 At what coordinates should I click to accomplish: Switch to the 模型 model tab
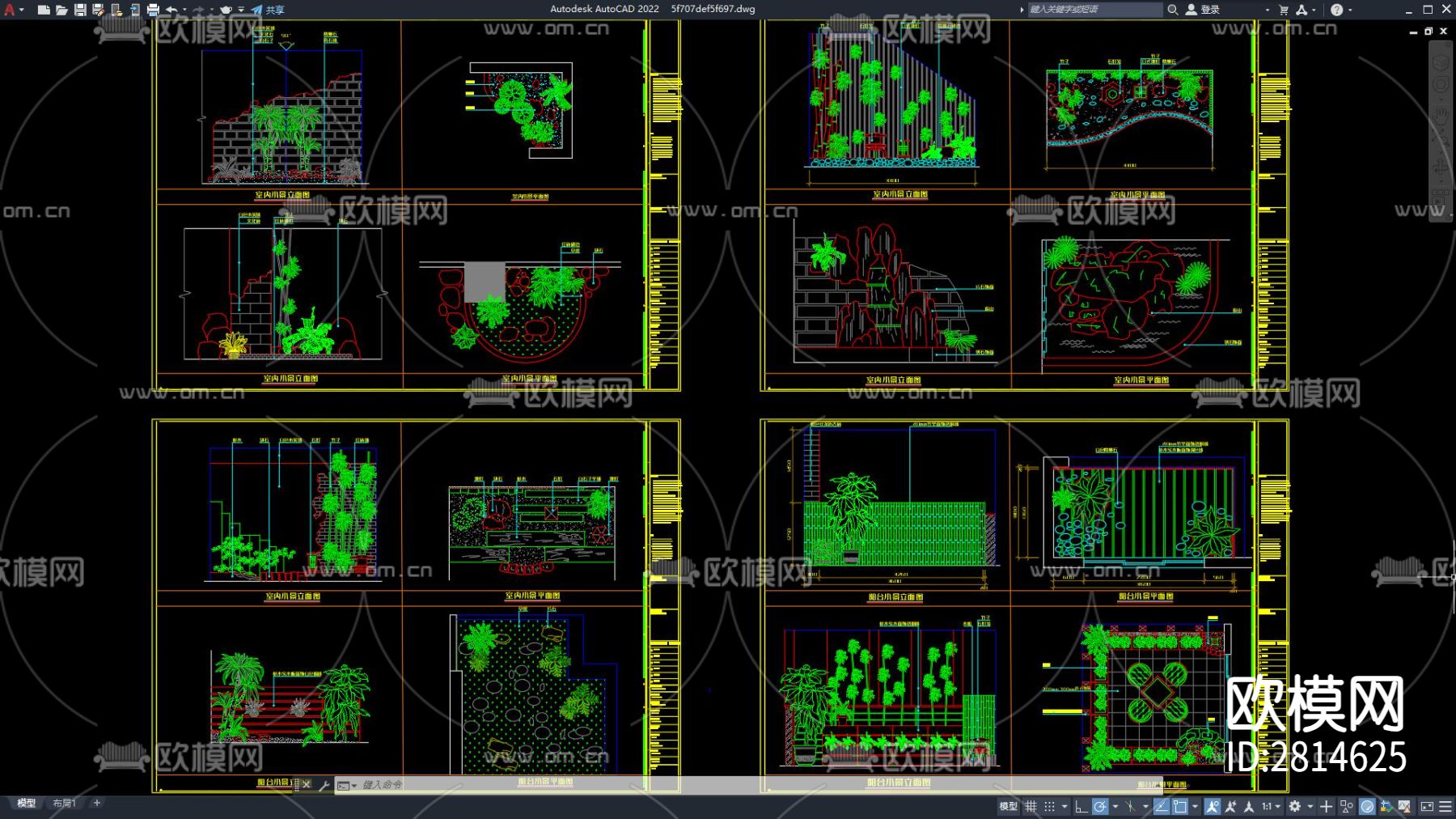tap(27, 804)
